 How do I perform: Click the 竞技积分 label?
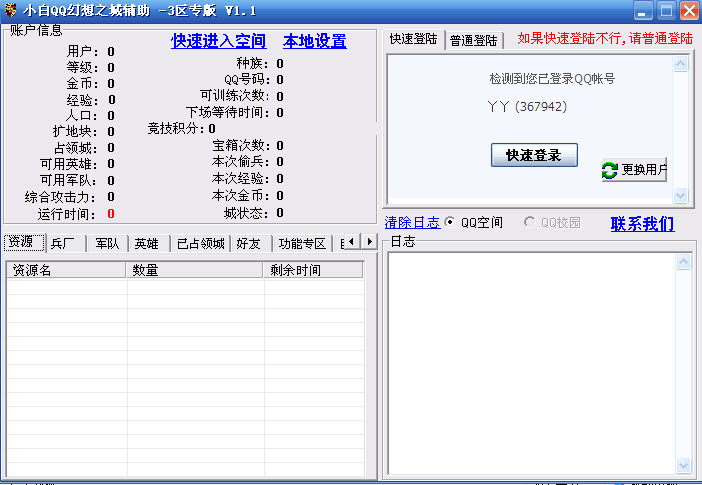click(x=175, y=129)
